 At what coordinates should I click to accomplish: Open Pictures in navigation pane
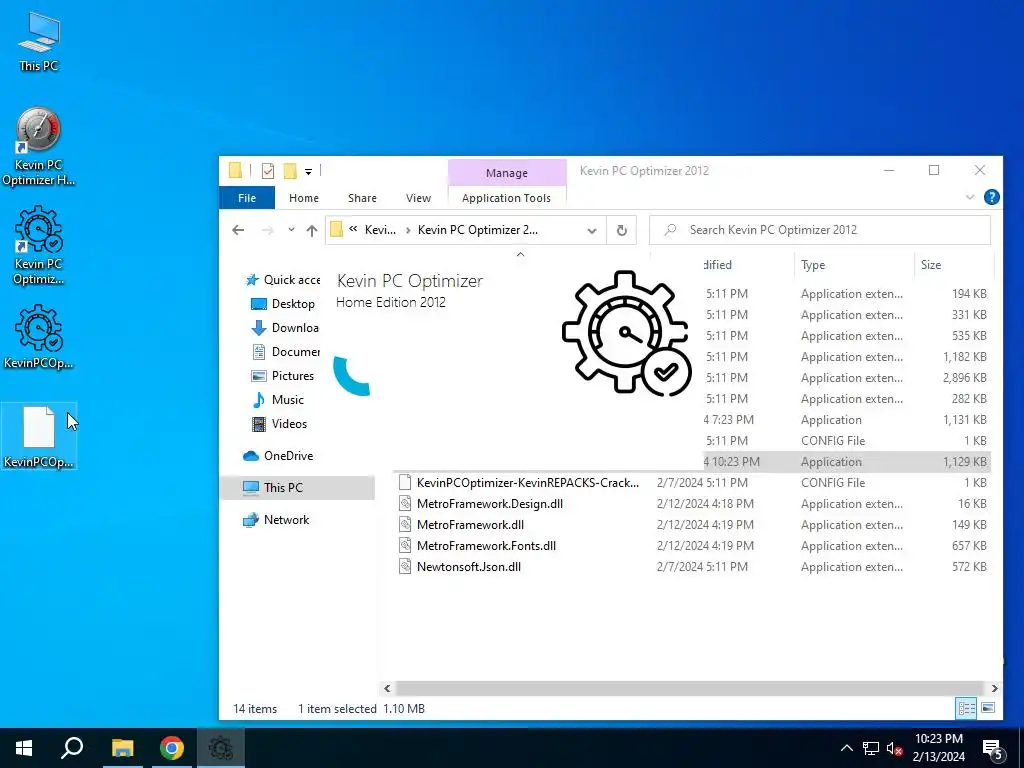point(283,376)
